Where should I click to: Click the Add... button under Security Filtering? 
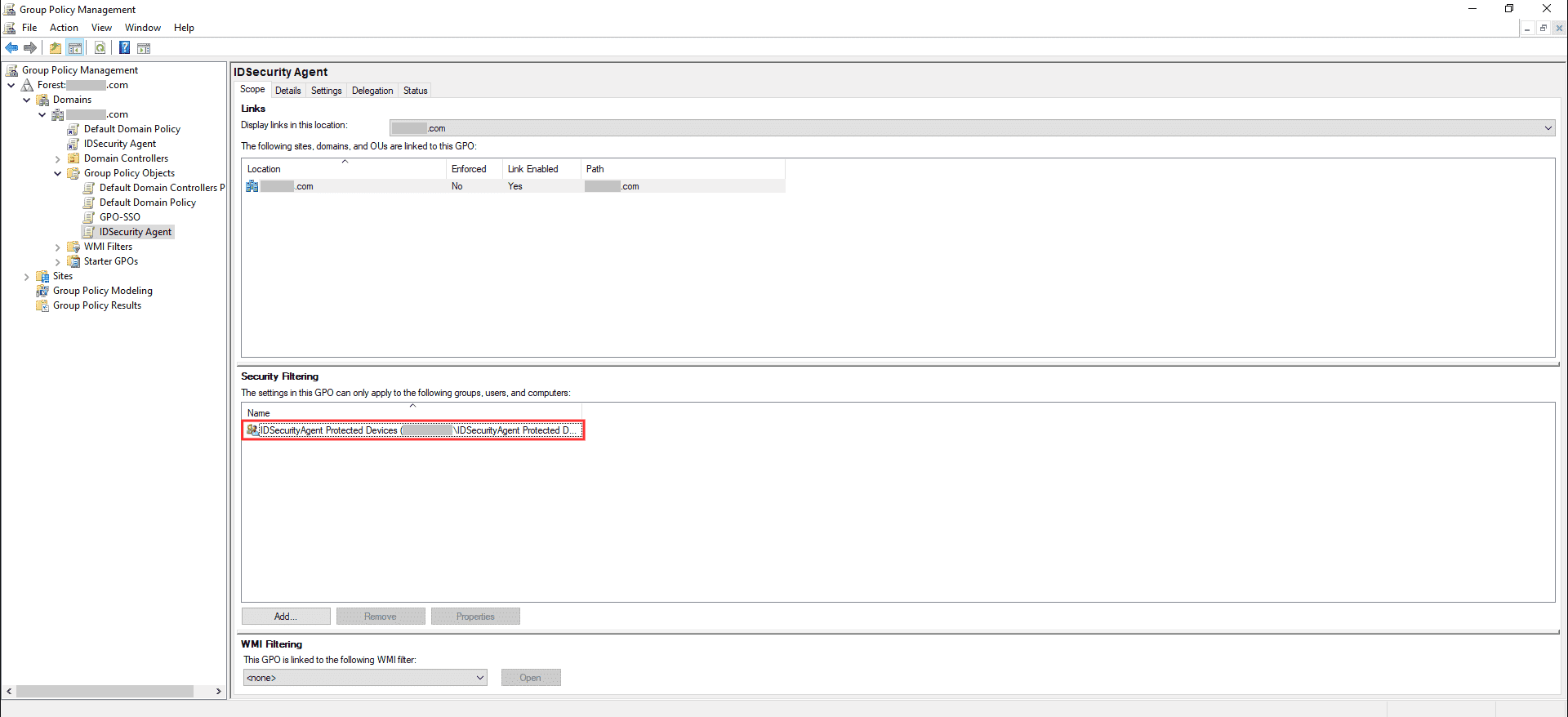click(x=286, y=617)
